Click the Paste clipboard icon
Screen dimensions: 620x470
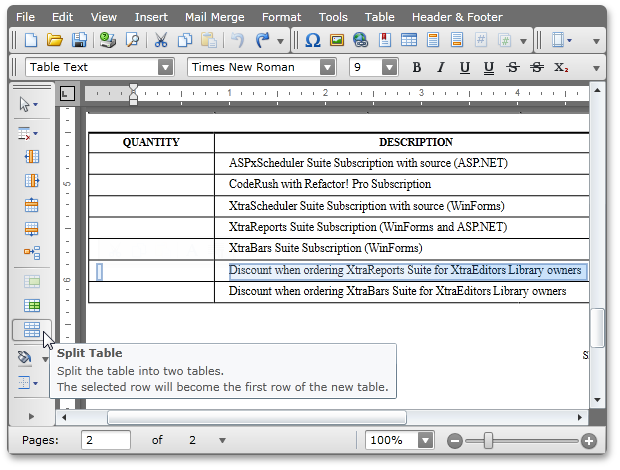coord(209,40)
